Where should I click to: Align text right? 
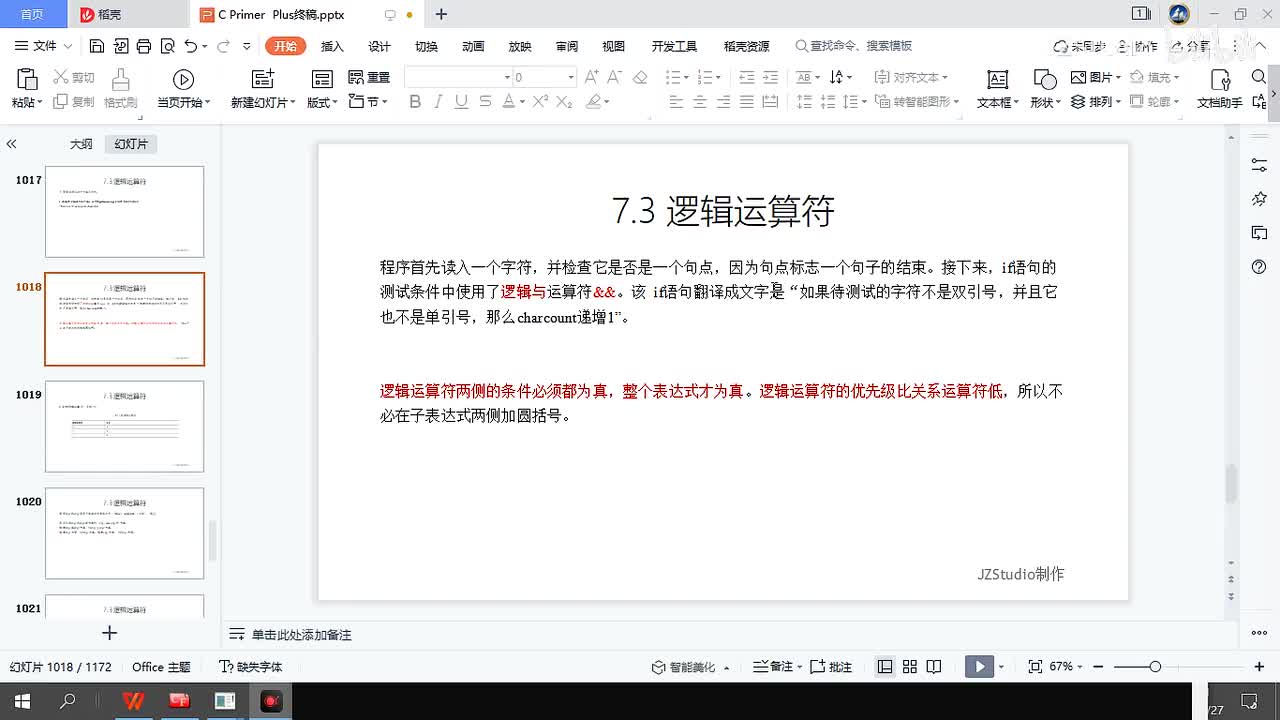pyautogui.click(x=723, y=102)
